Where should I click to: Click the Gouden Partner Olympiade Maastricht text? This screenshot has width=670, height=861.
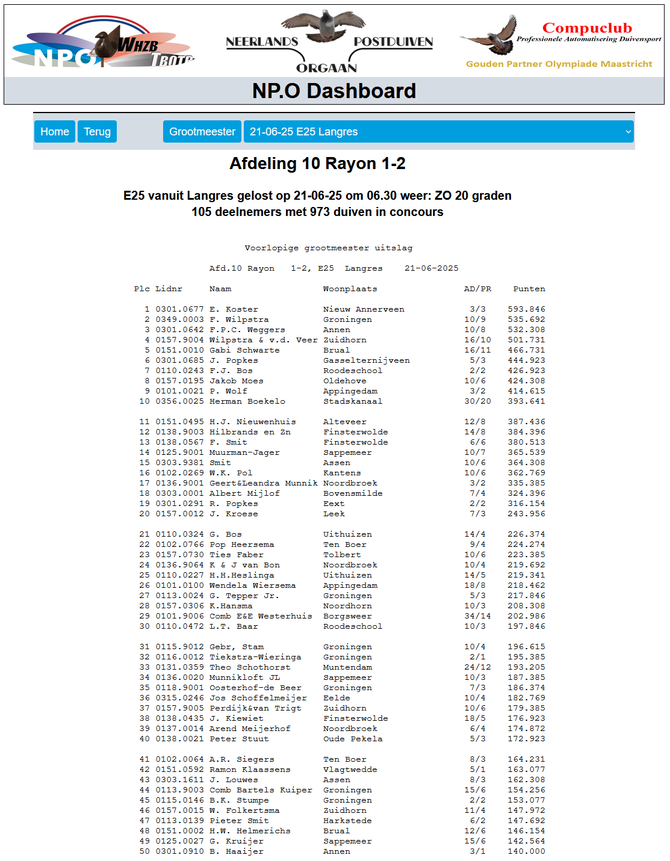[x=559, y=64]
